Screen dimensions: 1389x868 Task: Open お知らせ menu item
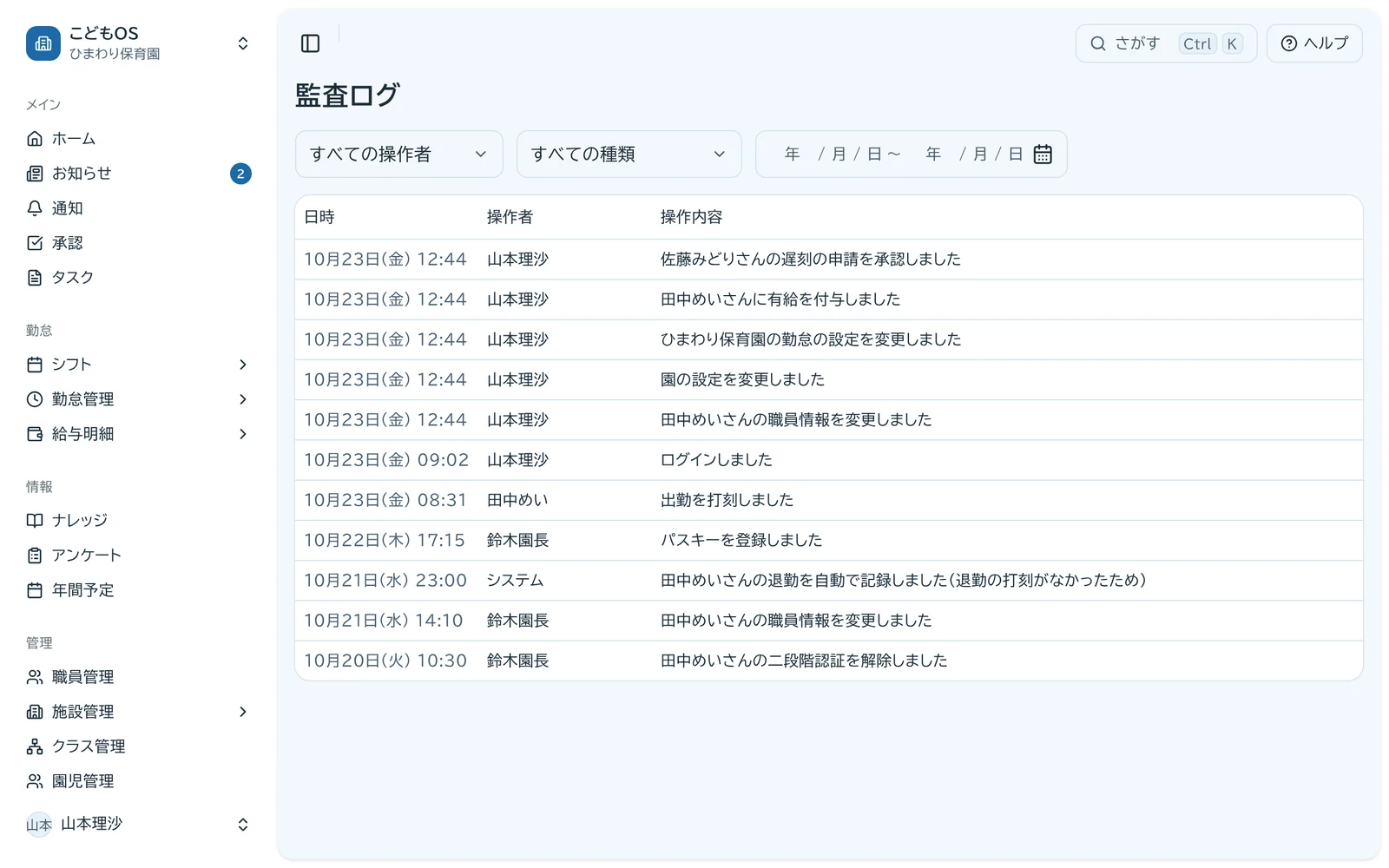tap(139, 174)
